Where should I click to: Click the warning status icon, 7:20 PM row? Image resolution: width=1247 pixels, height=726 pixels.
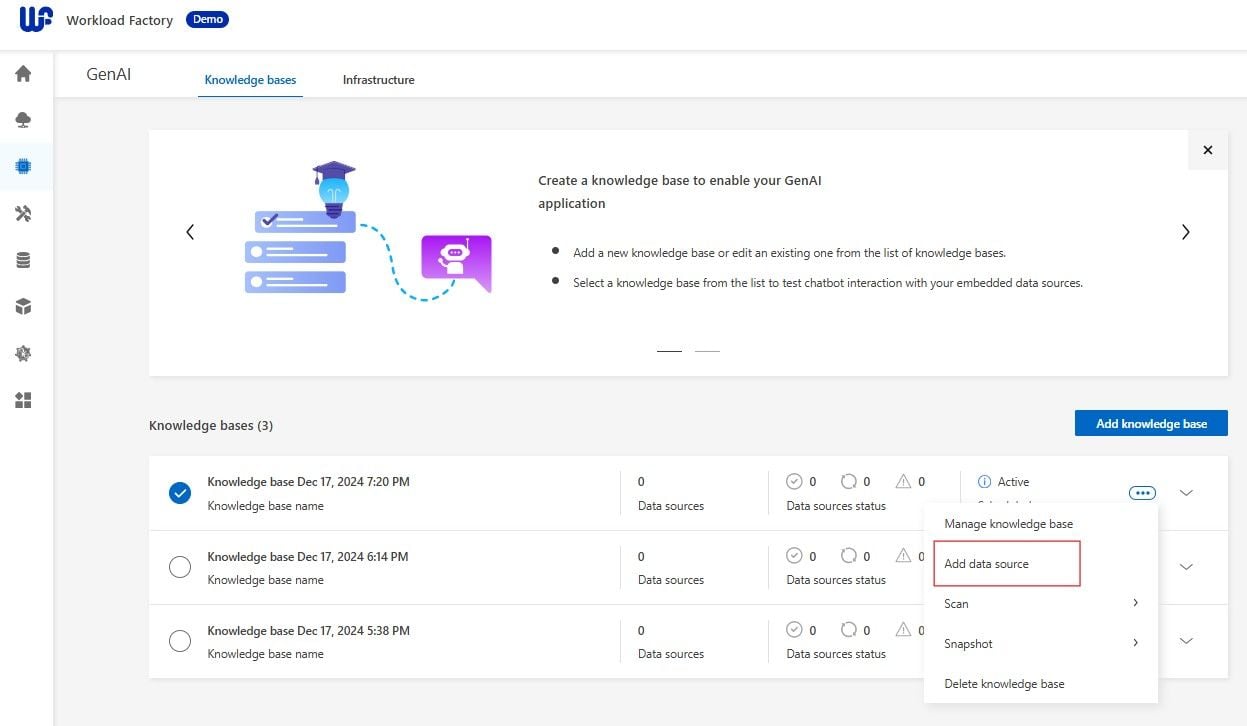[x=904, y=482]
